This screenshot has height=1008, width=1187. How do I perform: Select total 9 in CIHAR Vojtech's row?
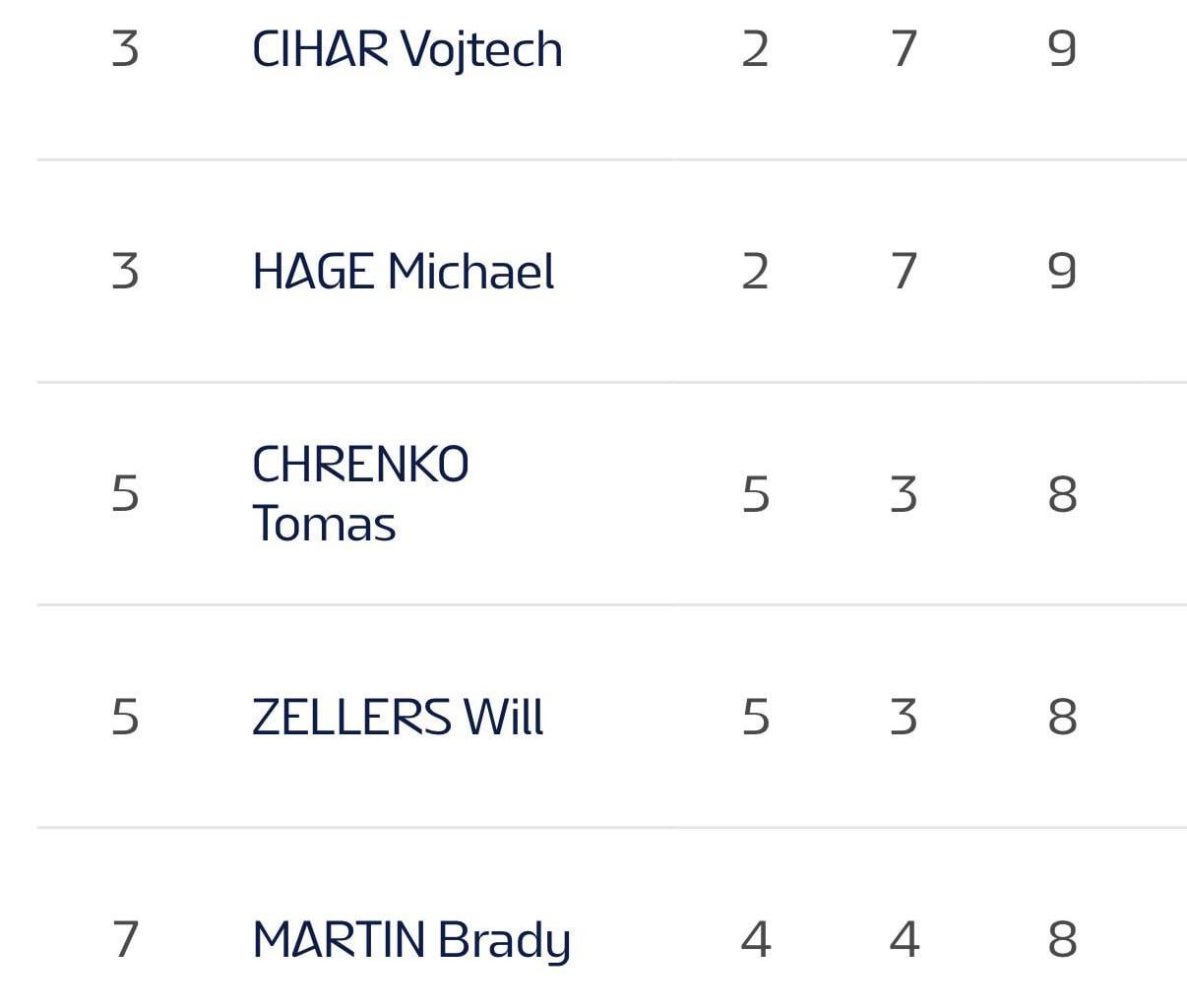tap(1062, 49)
